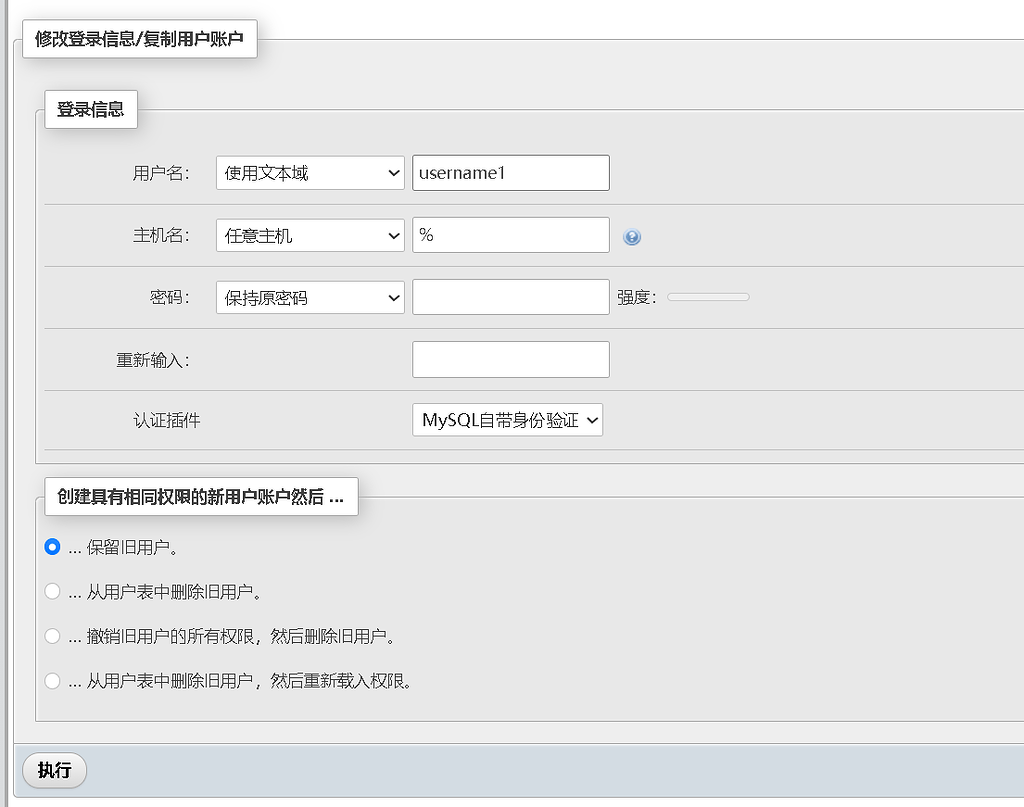Click the 执行 button
This screenshot has width=1024, height=807.
pos(53,770)
